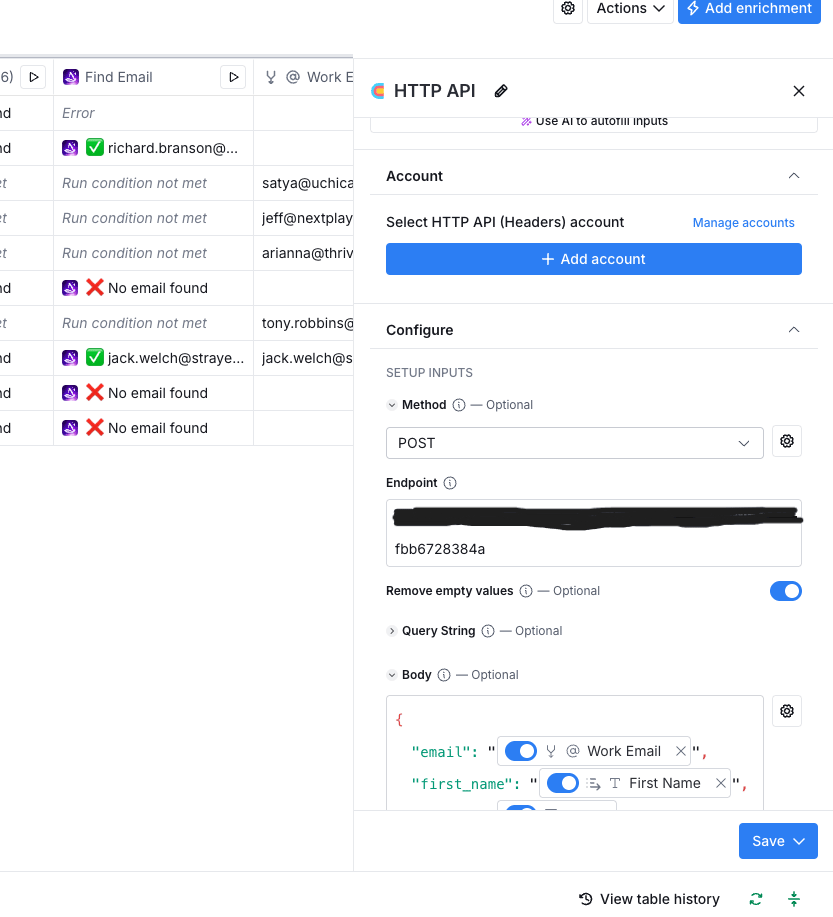Show Endpoint info tooltip icon
Image resolution: width=833 pixels, height=917 pixels.
[x=450, y=483]
